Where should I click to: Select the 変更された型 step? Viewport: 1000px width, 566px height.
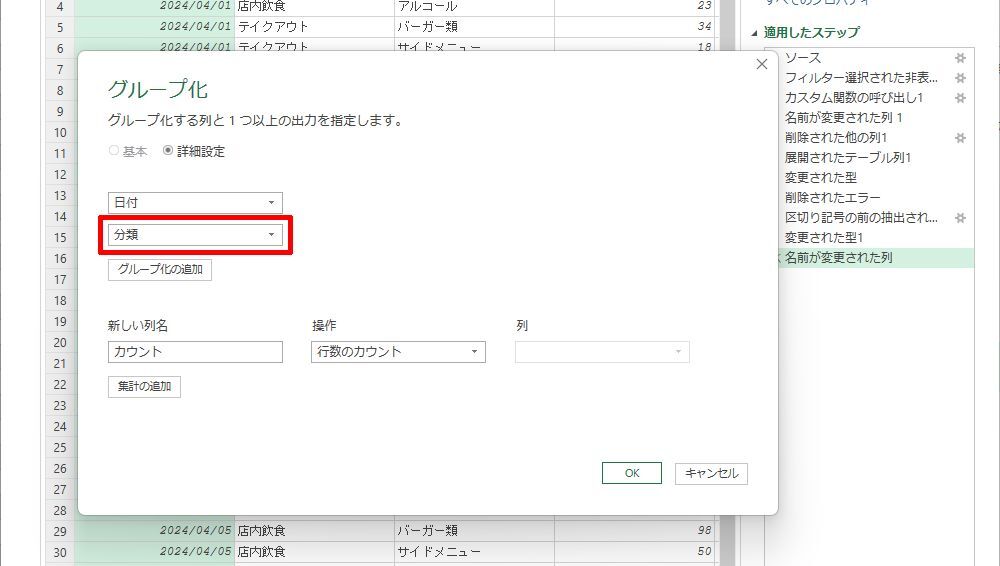(x=820, y=177)
